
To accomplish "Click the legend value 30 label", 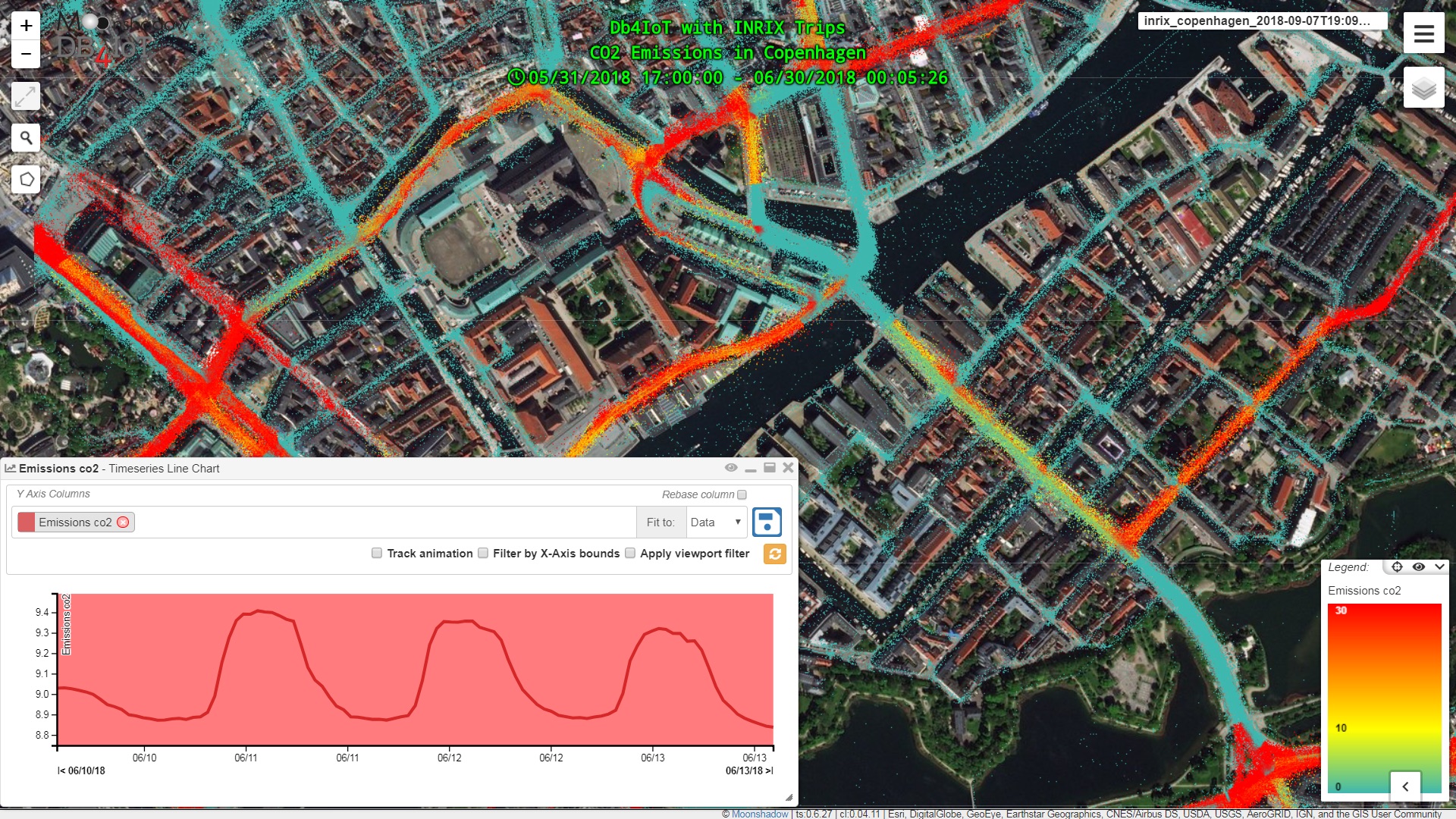I will point(1341,610).
